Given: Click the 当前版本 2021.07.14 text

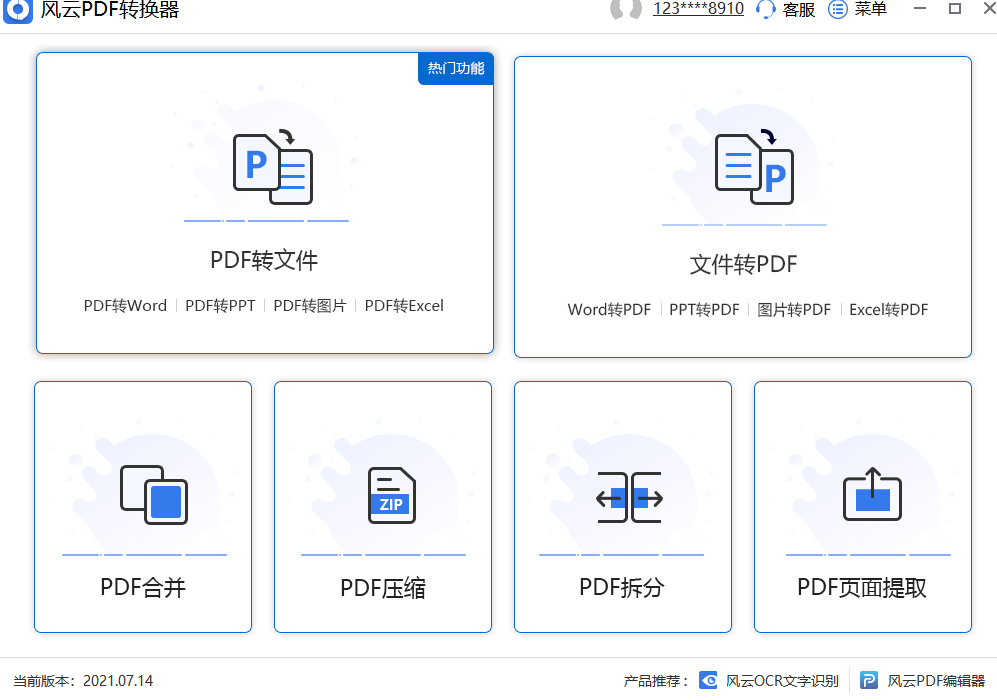Looking at the screenshot, I should [83, 681].
